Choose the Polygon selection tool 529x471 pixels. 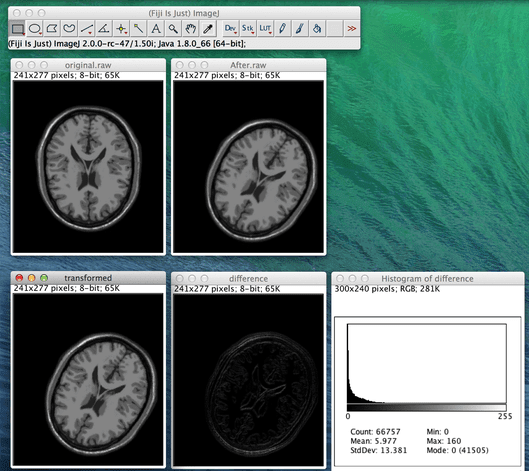52,29
